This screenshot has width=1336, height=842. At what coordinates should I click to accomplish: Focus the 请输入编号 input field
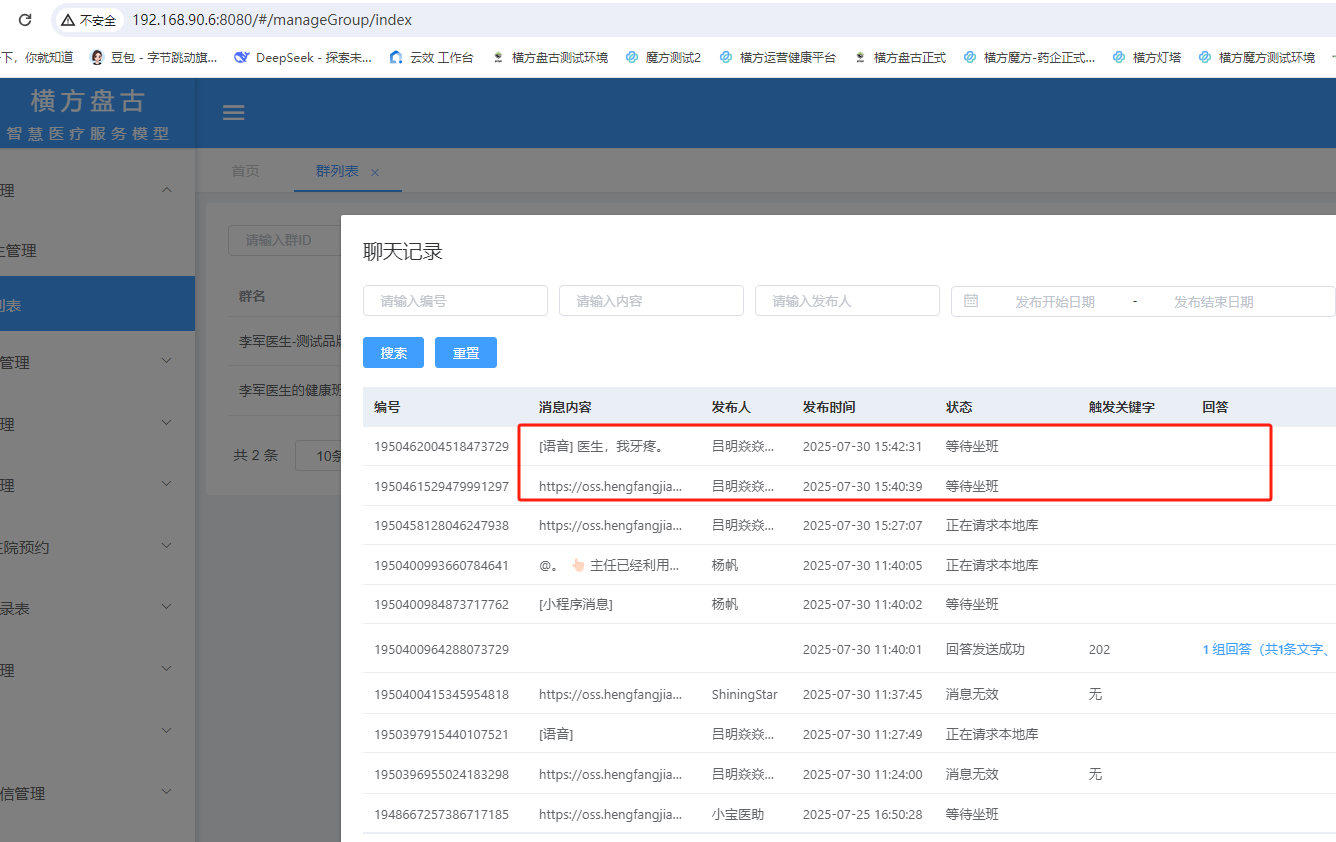click(x=455, y=301)
